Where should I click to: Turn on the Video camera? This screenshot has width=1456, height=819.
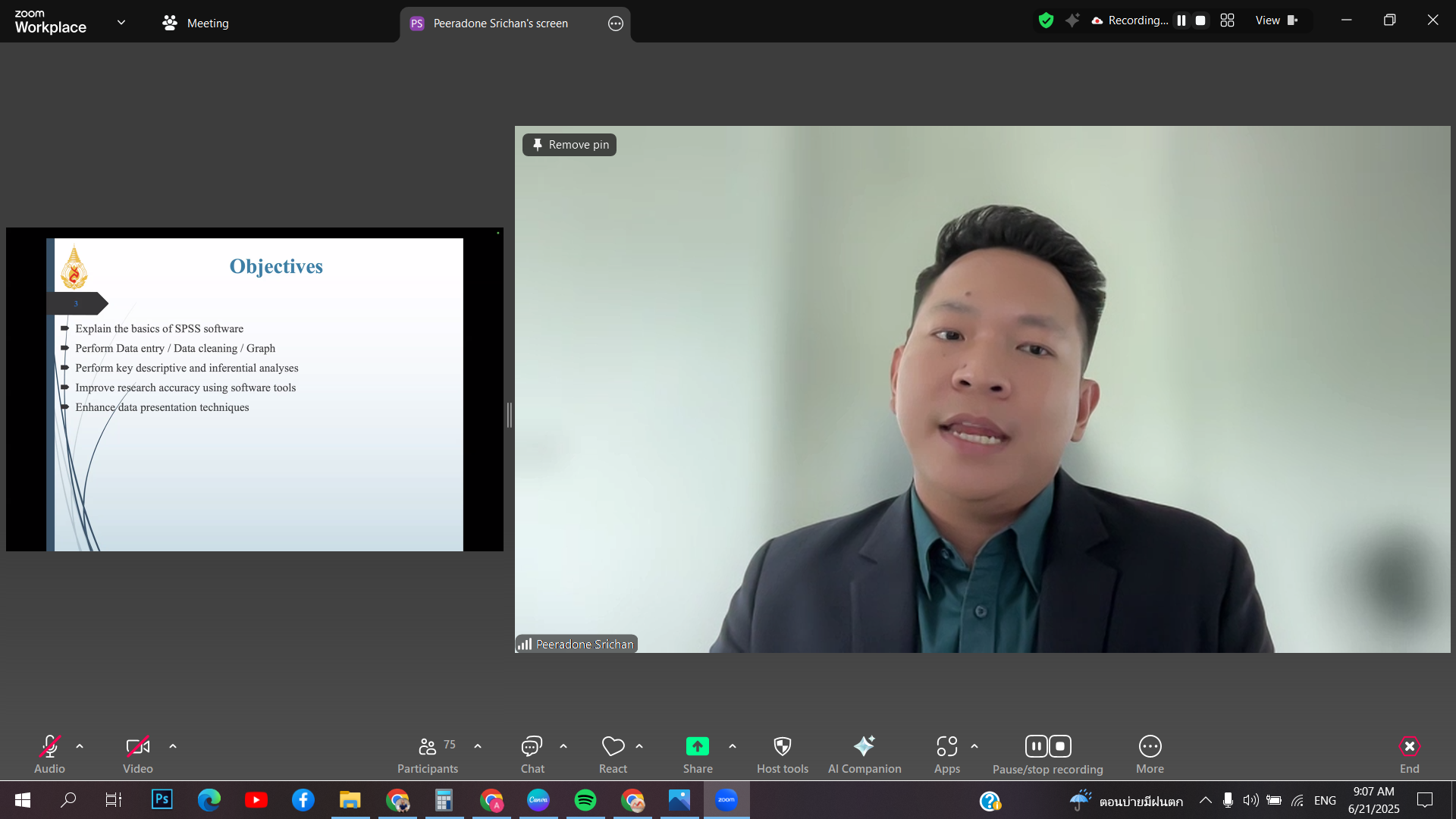click(137, 747)
